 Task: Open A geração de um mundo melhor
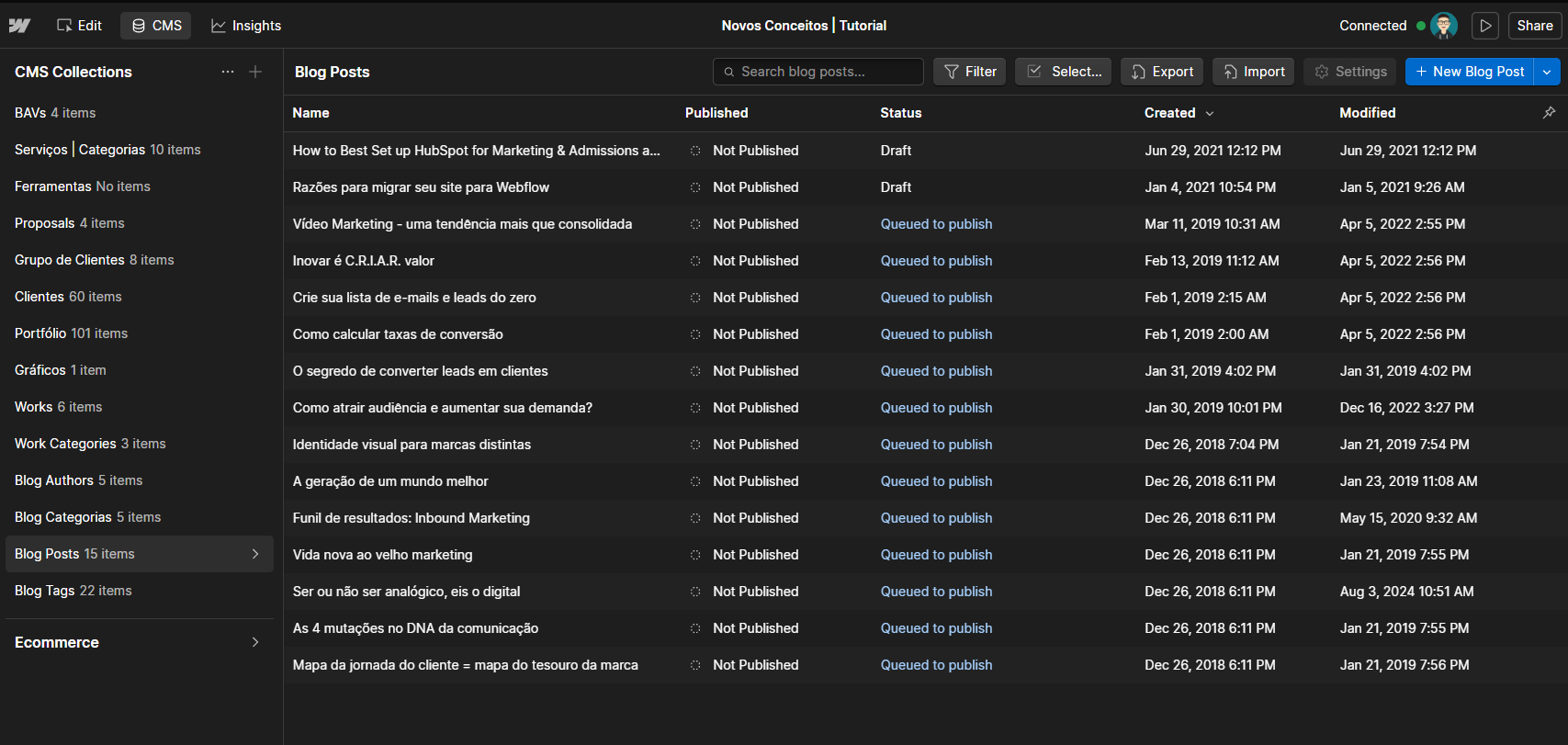(390, 481)
